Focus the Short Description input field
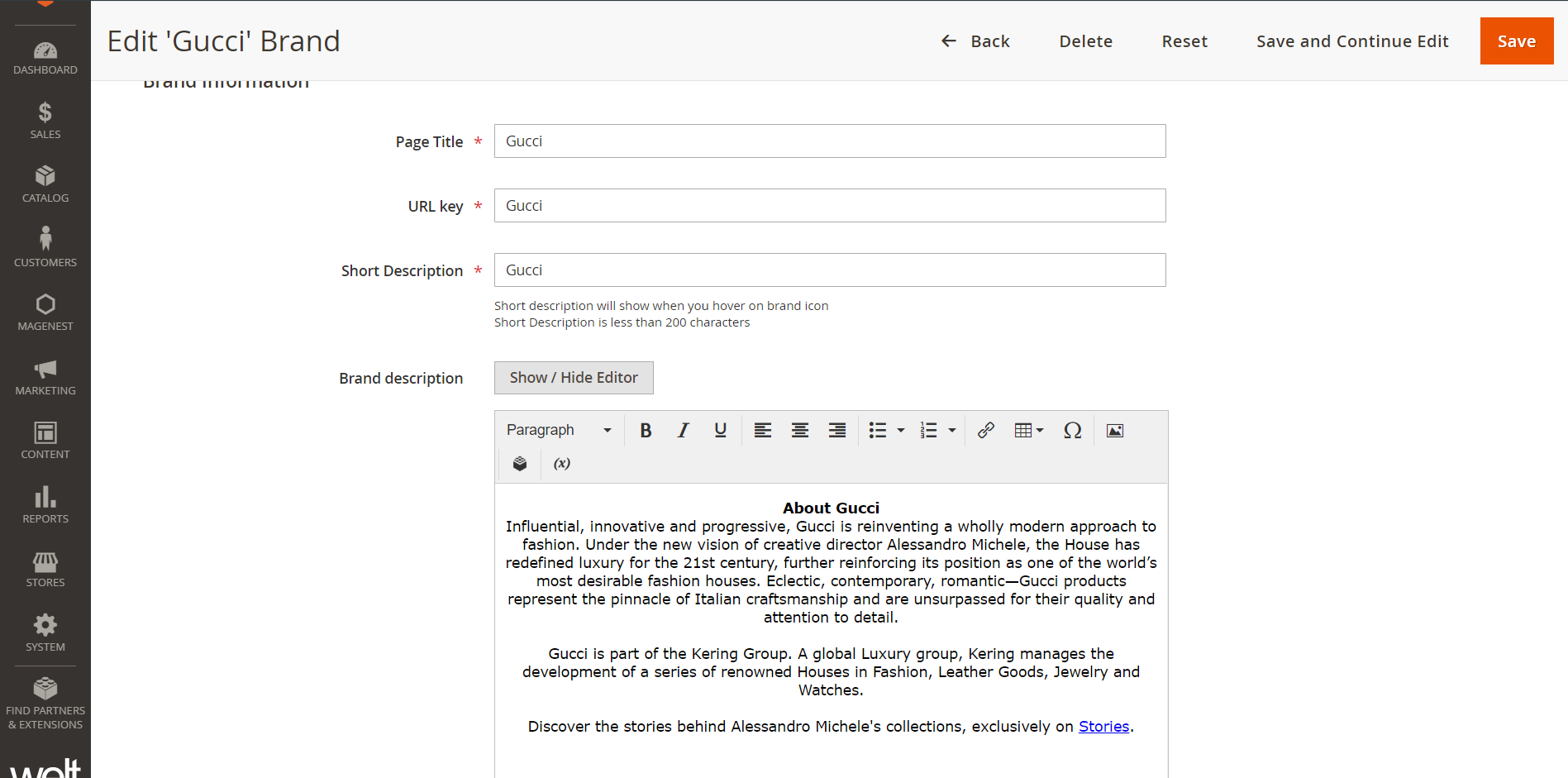 click(x=830, y=270)
